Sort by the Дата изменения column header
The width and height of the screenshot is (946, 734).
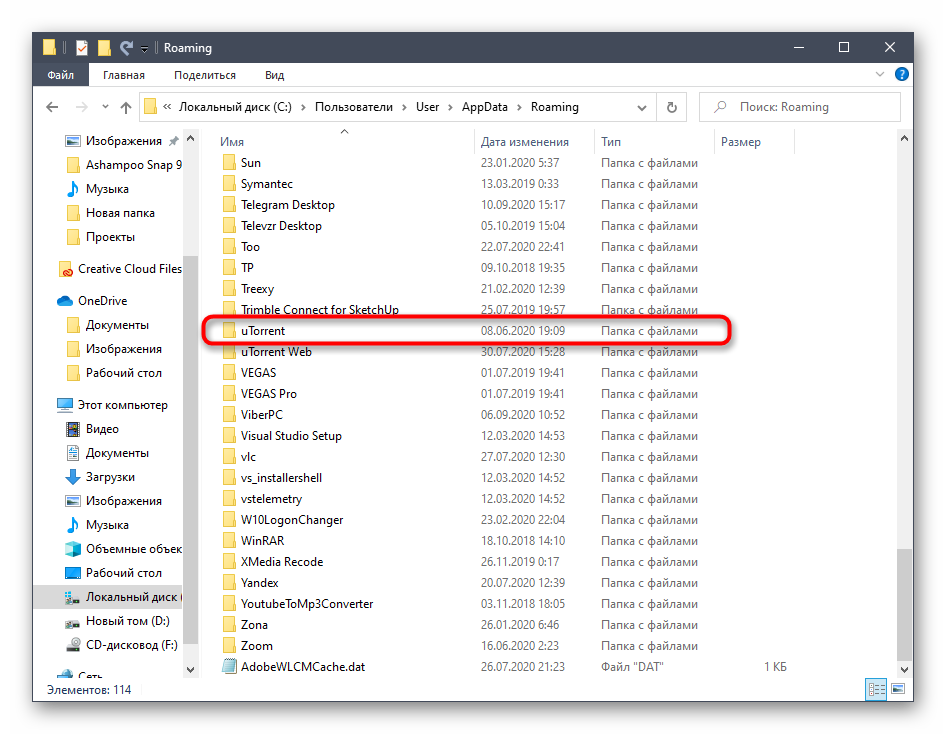click(x=524, y=142)
